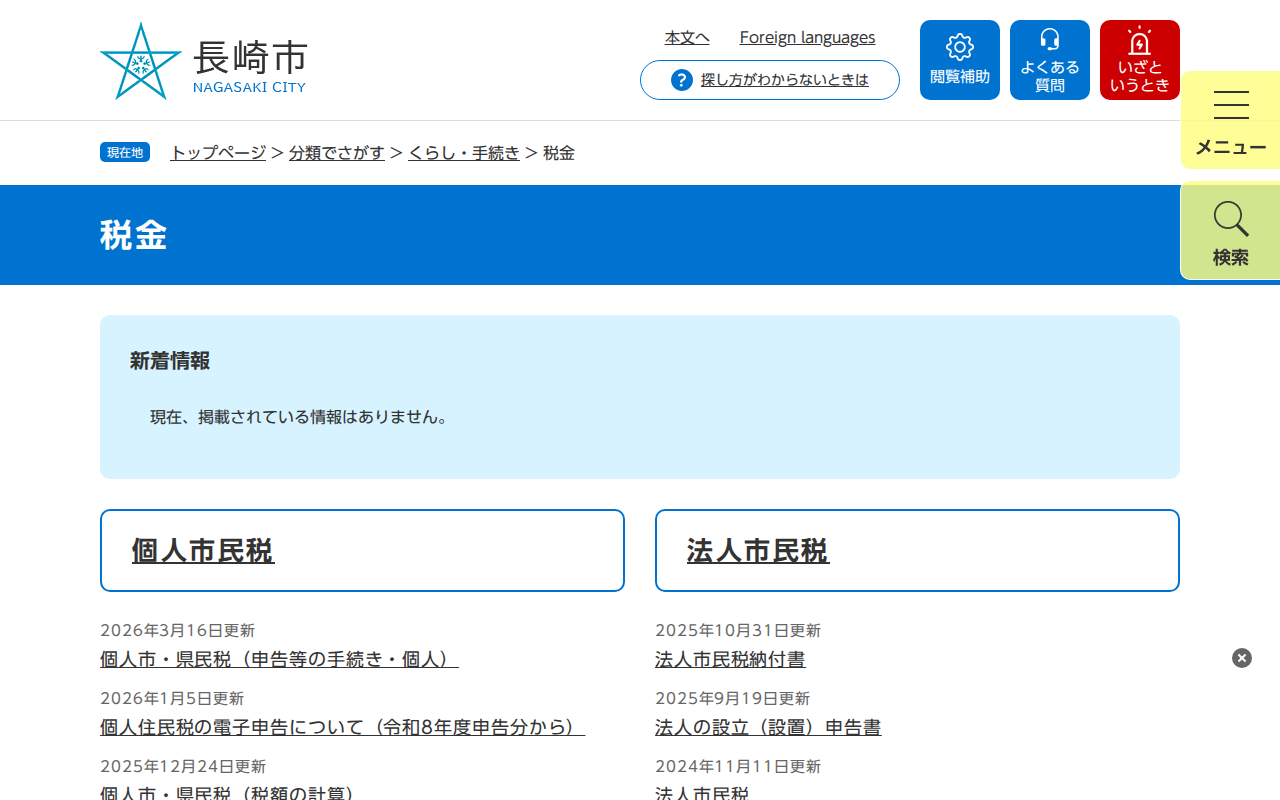The height and width of the screenshot is (800, 1280).
Task: Click the 2024年11月11日更新 date text
Action: [738, 766]
